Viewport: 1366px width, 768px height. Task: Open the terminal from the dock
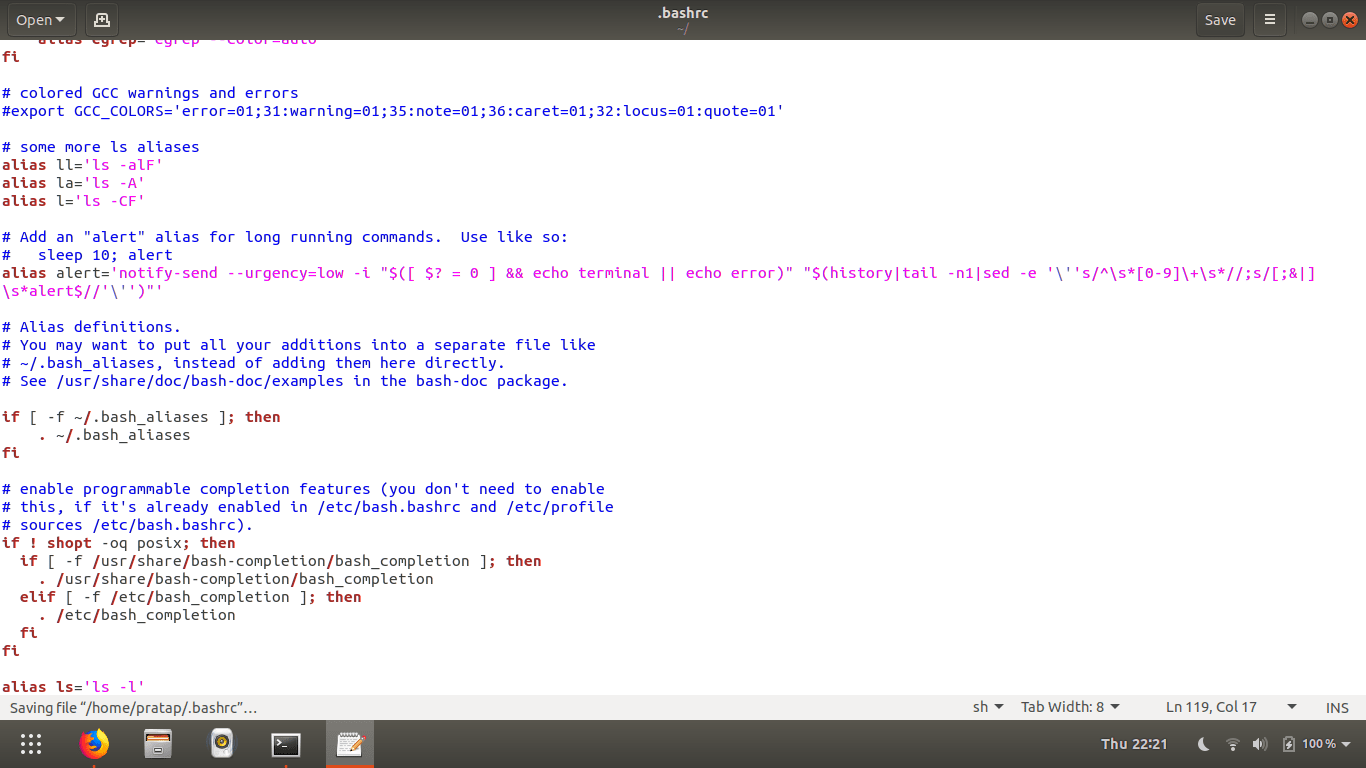pyautogui.click(x=285, y=744)
